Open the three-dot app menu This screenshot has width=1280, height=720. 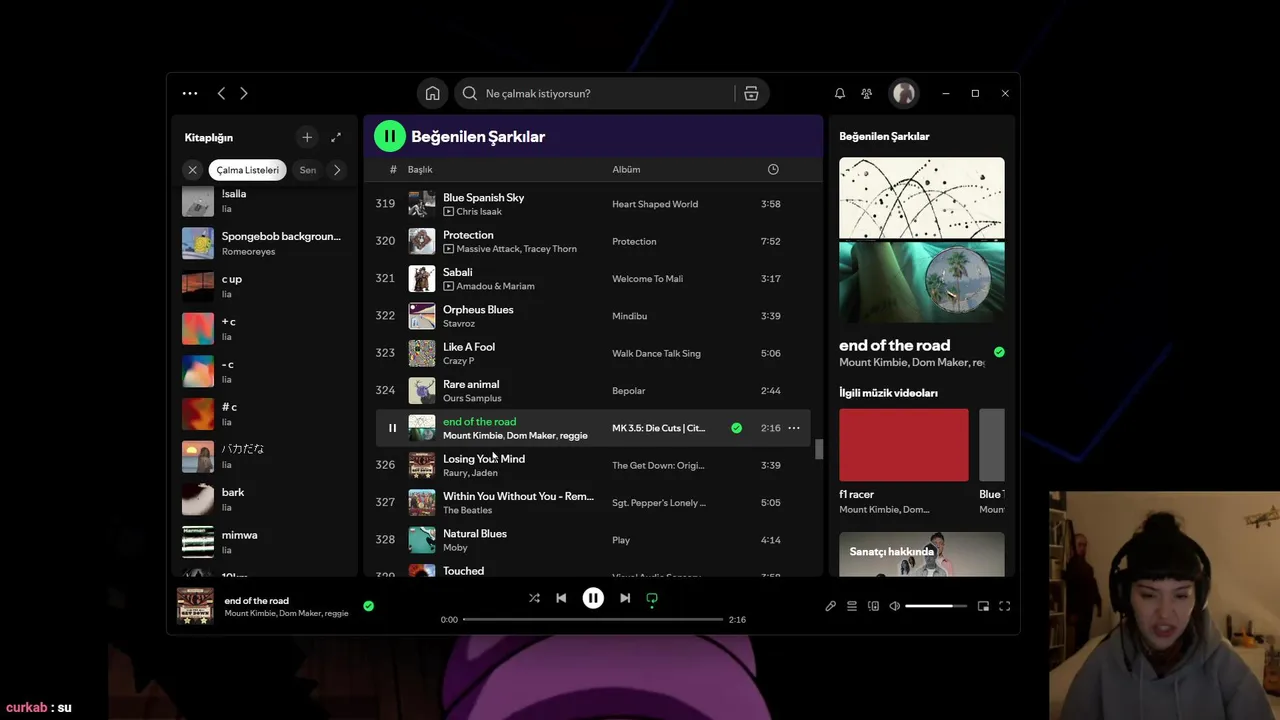pos(190,93)
